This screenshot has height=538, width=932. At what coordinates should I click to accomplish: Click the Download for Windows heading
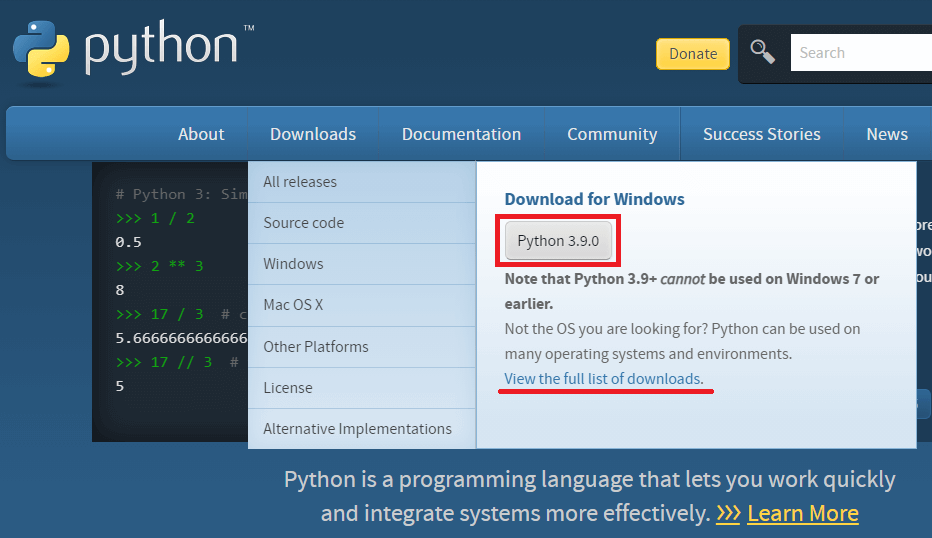594,199
